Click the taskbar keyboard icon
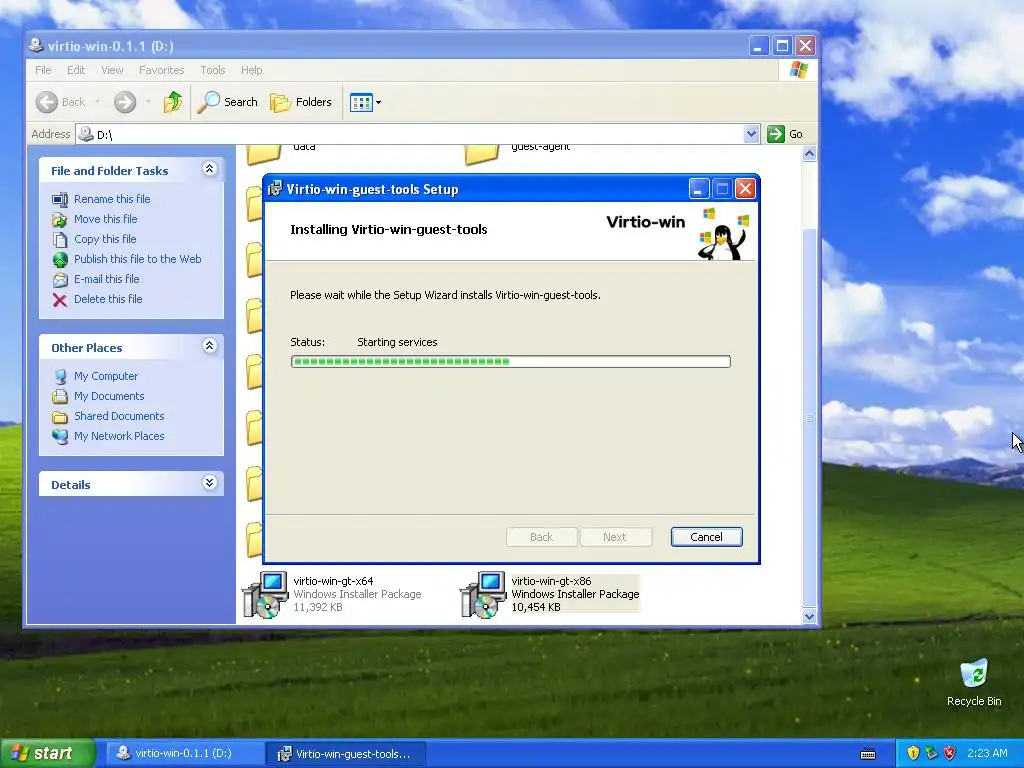 click(x=868, y=754)
